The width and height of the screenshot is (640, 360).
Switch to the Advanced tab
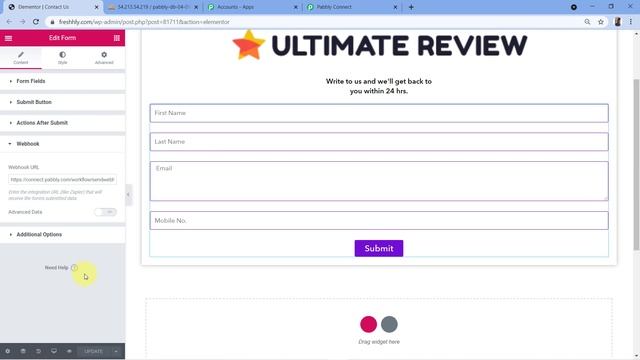(104, 58)
